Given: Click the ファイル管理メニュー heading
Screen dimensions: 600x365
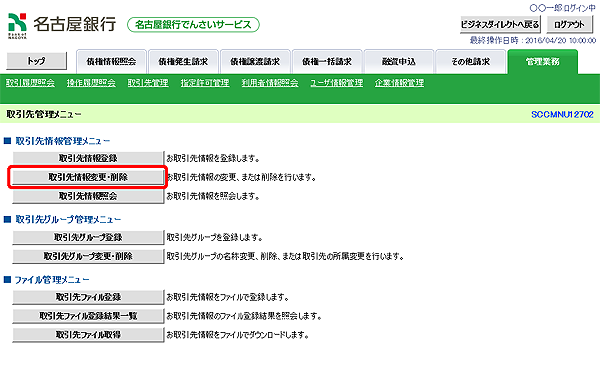Looking at the screenshot, I should pyautogui.click(x=52, y=280).
